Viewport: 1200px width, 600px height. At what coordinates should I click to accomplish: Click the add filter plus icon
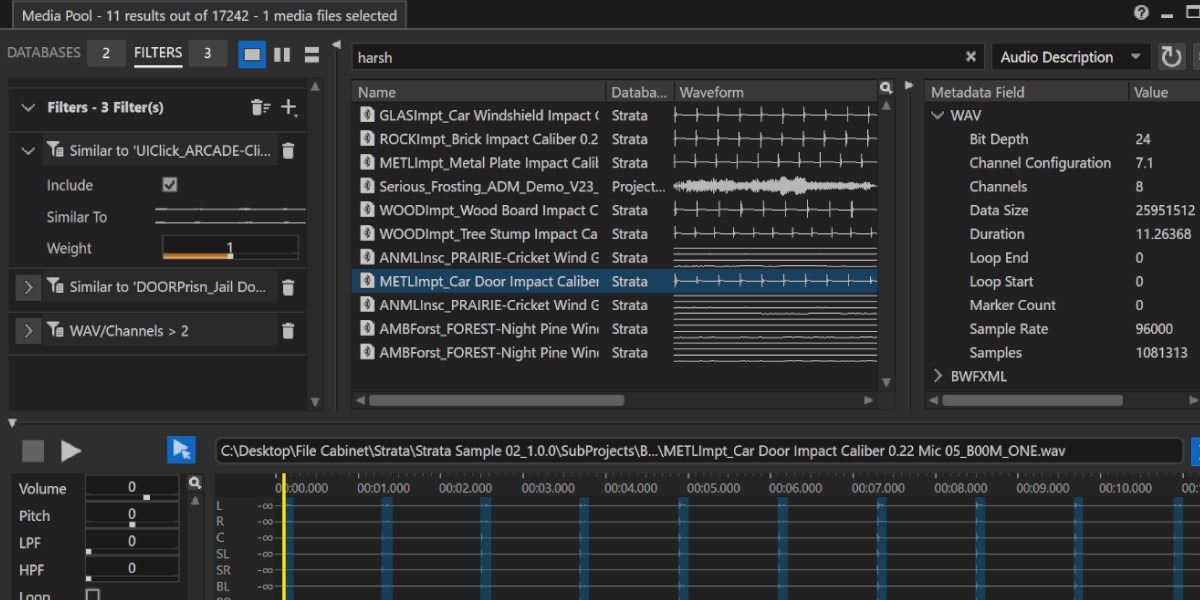click(289, 107)
